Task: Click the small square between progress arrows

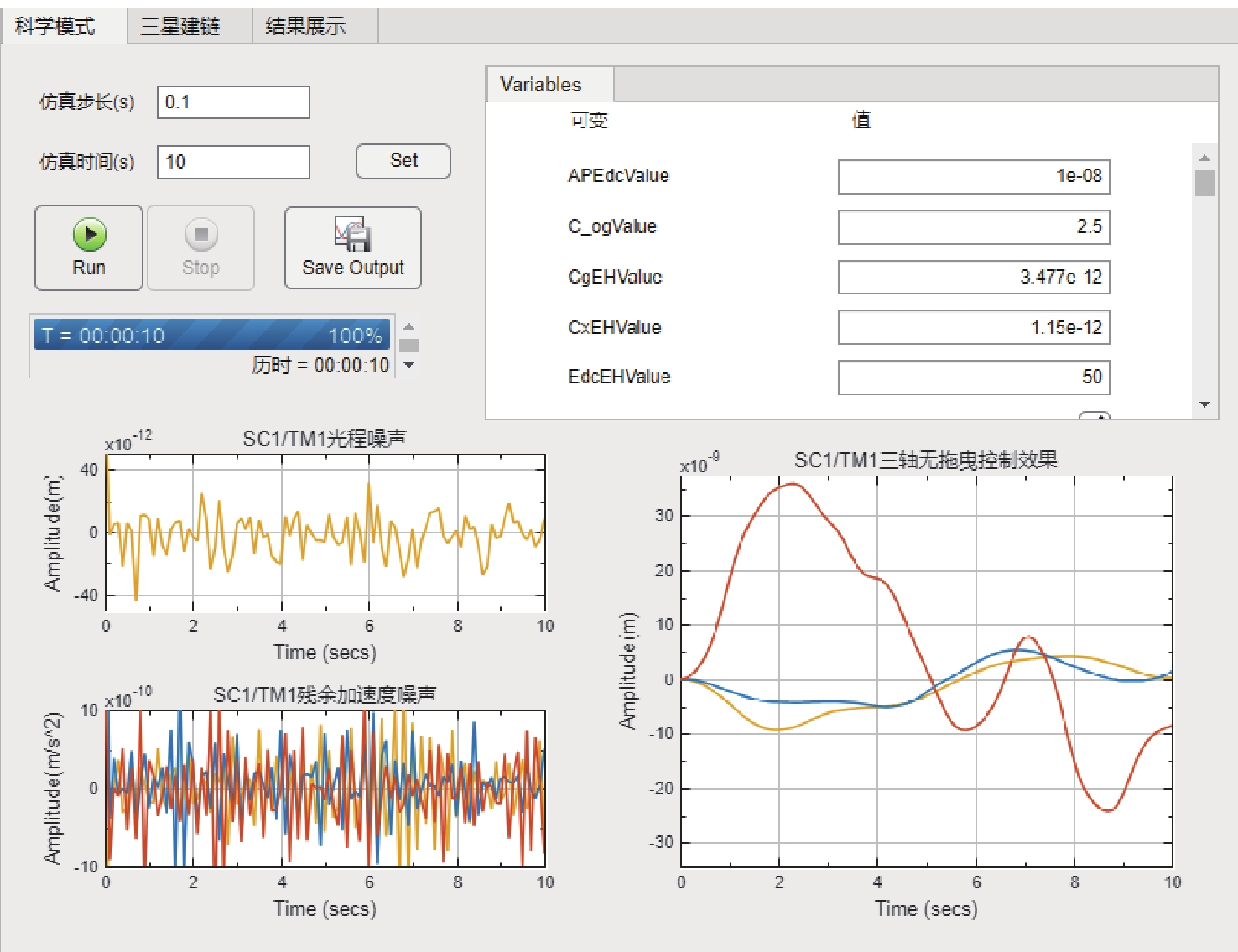Action: (409, 345)
